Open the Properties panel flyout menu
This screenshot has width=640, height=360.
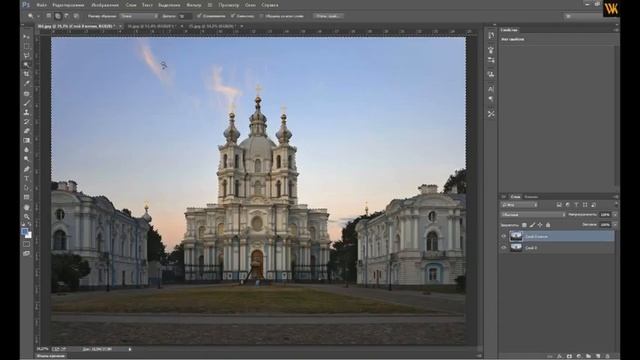[616, 30]
